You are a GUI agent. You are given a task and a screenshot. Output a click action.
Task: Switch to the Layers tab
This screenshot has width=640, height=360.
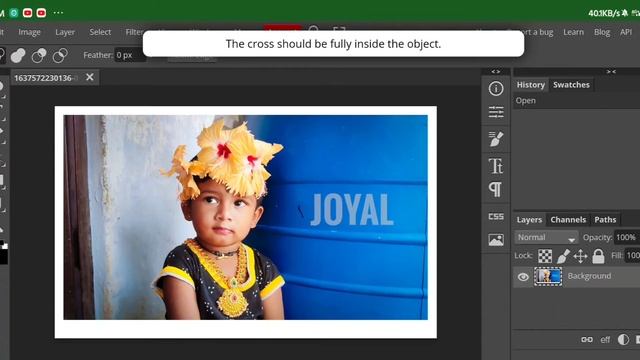pos(529,220)
